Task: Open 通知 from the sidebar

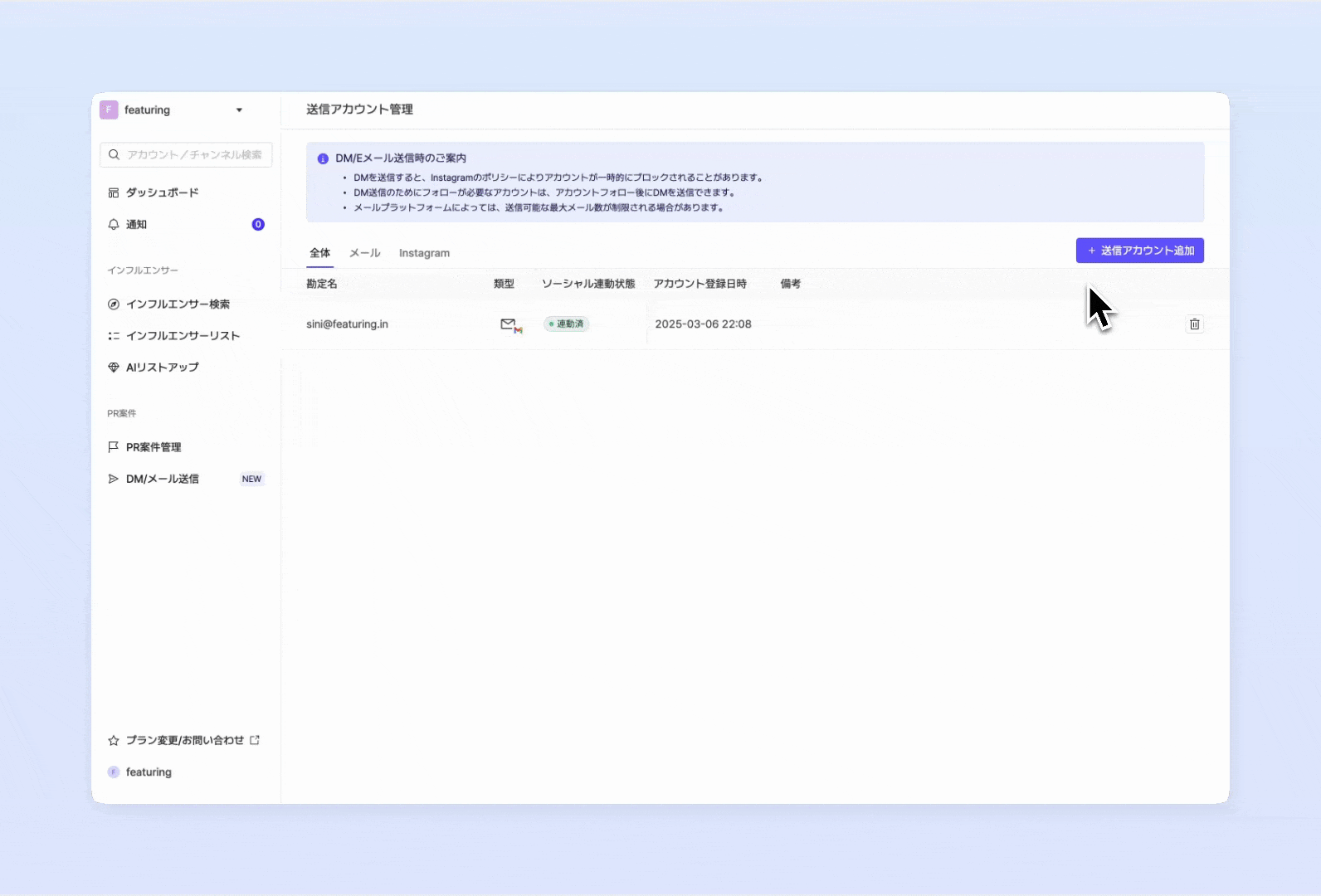Action: coord(136,225)
